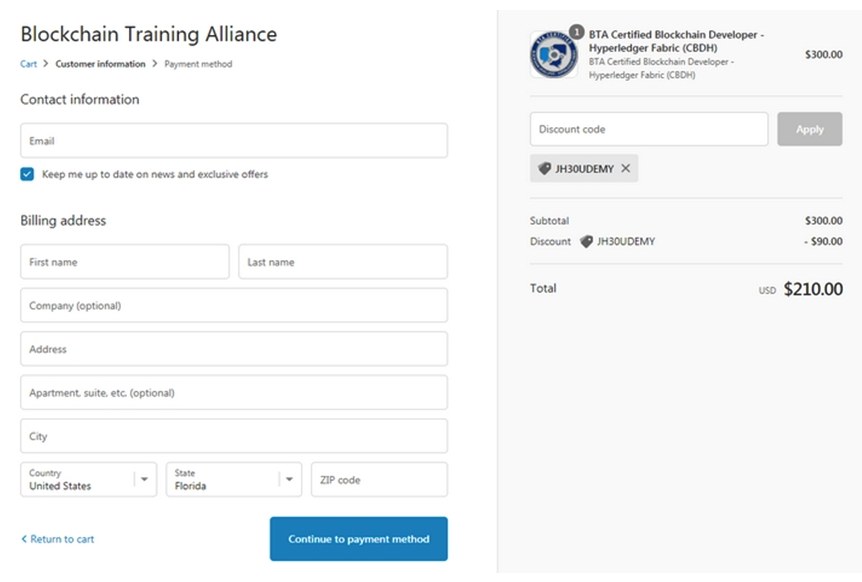The width and height of the screenshot is (862, 582).
Task: Click the $210.00 total amount
Action: [x=813, y=289]
